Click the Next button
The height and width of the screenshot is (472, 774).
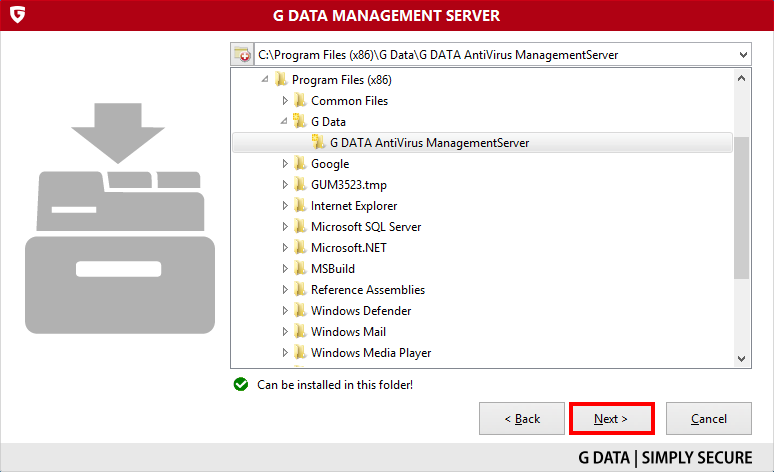point(611,419)
